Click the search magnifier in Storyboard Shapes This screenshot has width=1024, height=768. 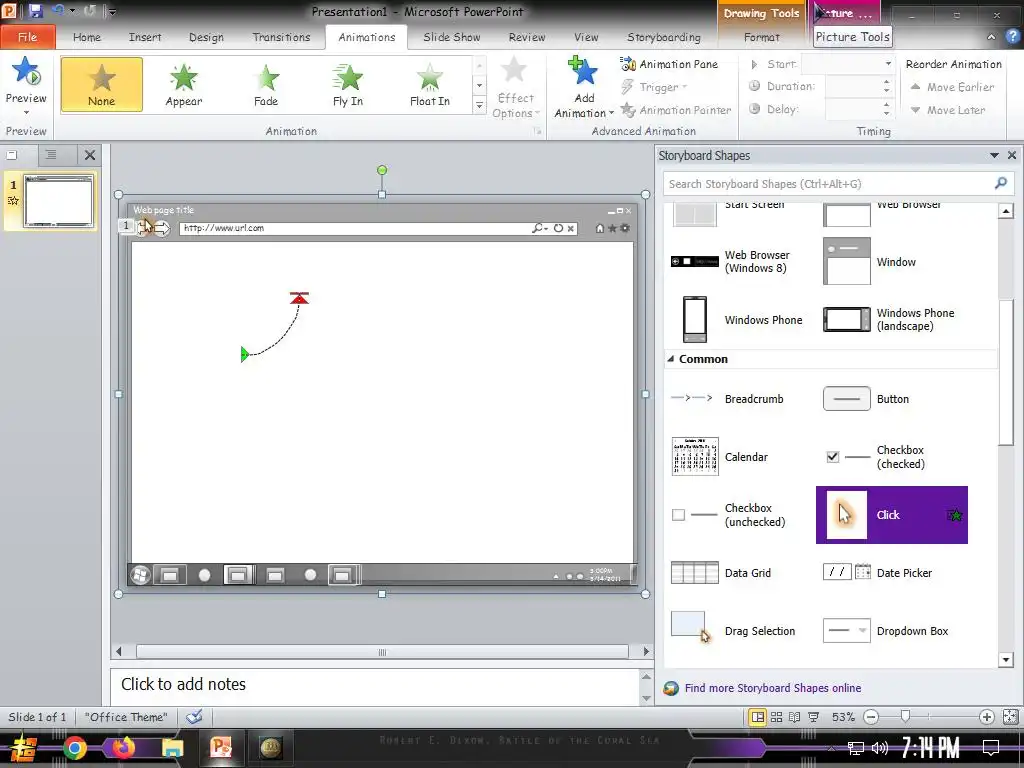click(1000, 184)
